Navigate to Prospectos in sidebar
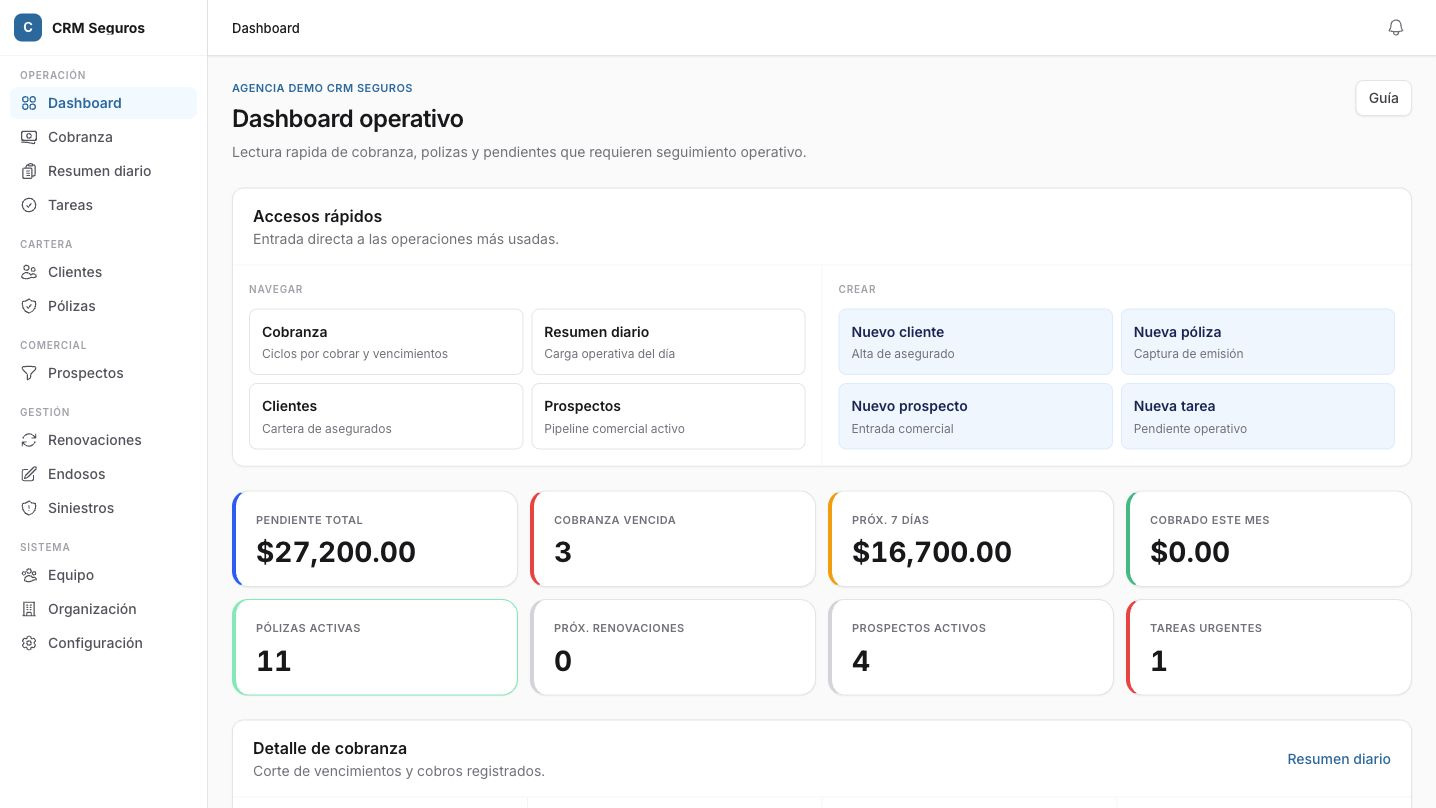The width and height of the screenshot is (1436, 808). 103,373
